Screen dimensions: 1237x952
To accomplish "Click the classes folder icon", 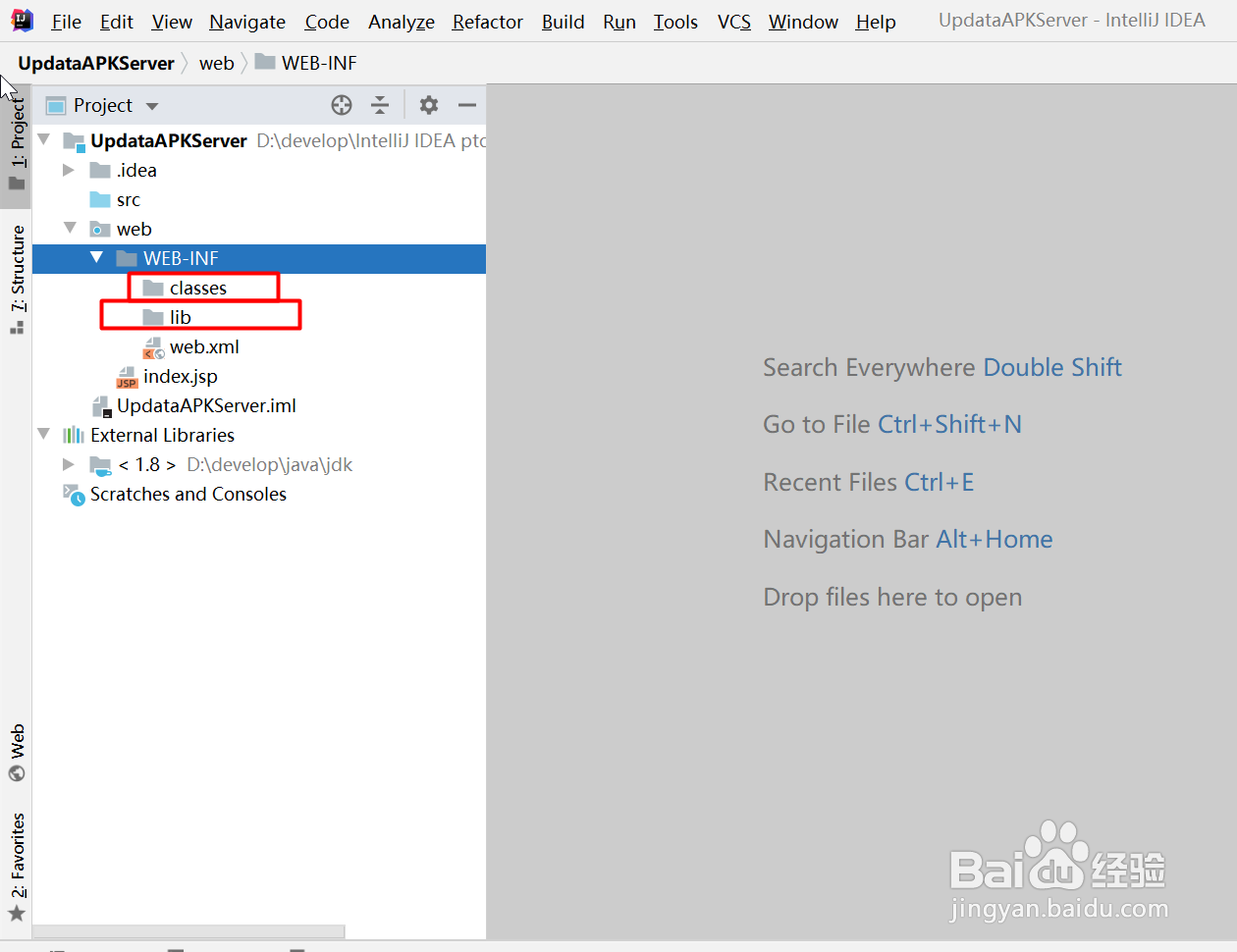I will pos(153,289).
